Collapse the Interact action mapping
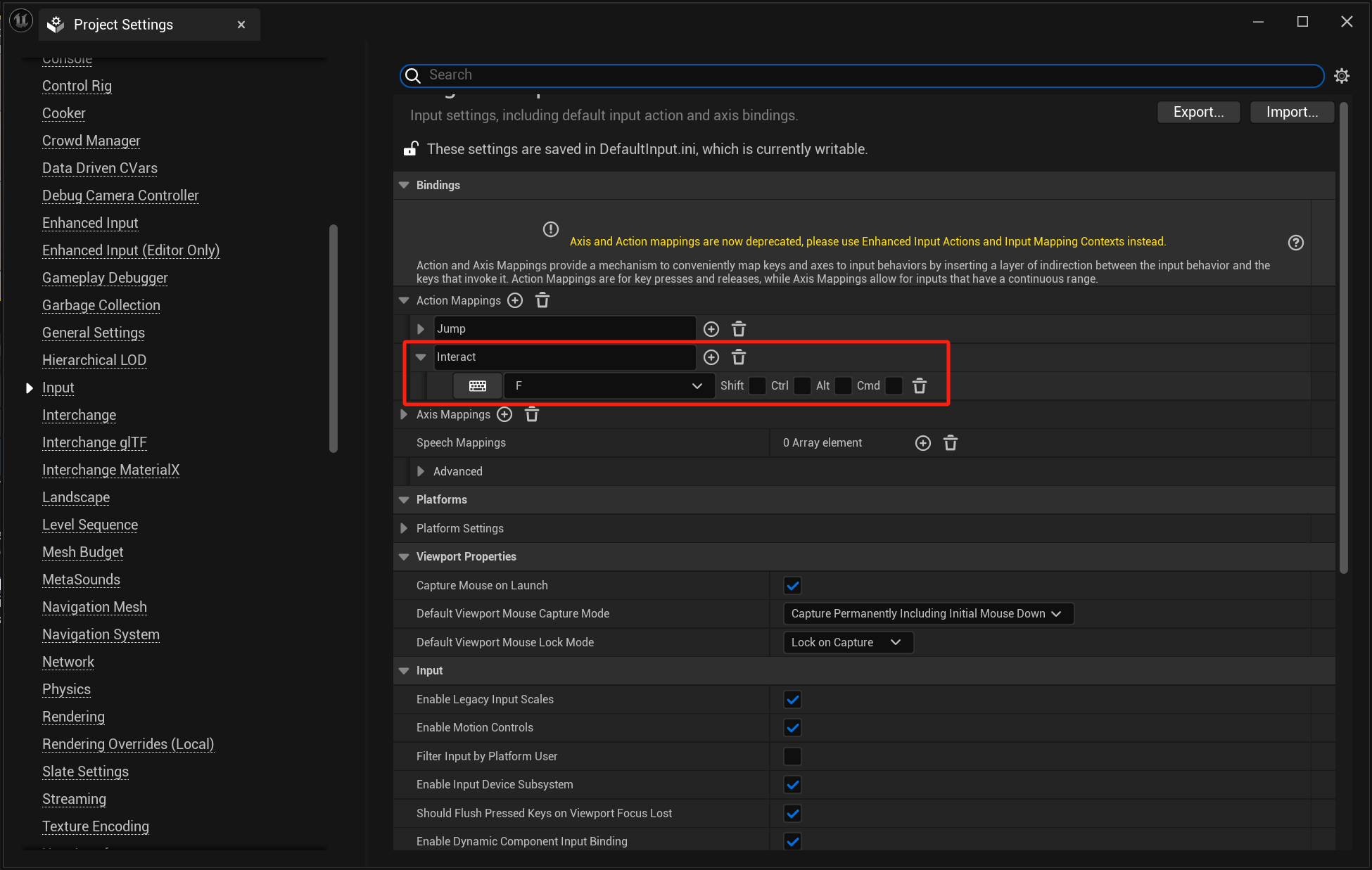The image size is (1372, 870). [x=421, y=357]
